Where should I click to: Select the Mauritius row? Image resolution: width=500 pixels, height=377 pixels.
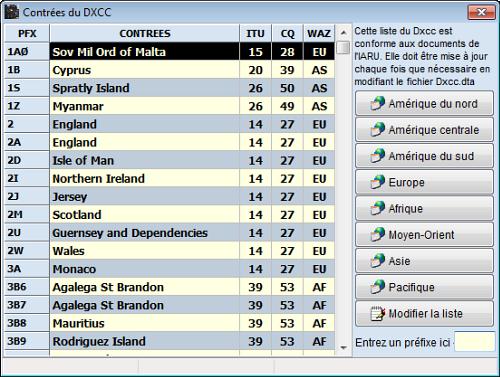tap(170, 323)
